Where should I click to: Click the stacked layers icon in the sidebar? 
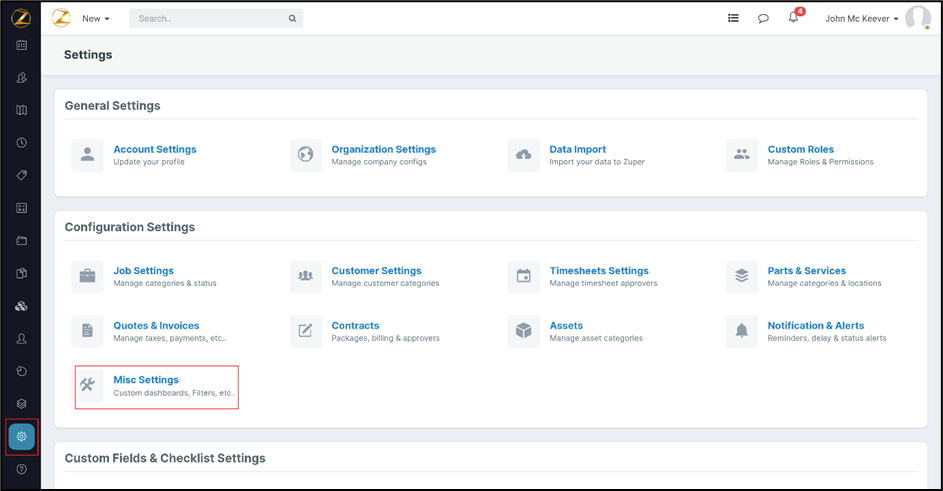21,404
